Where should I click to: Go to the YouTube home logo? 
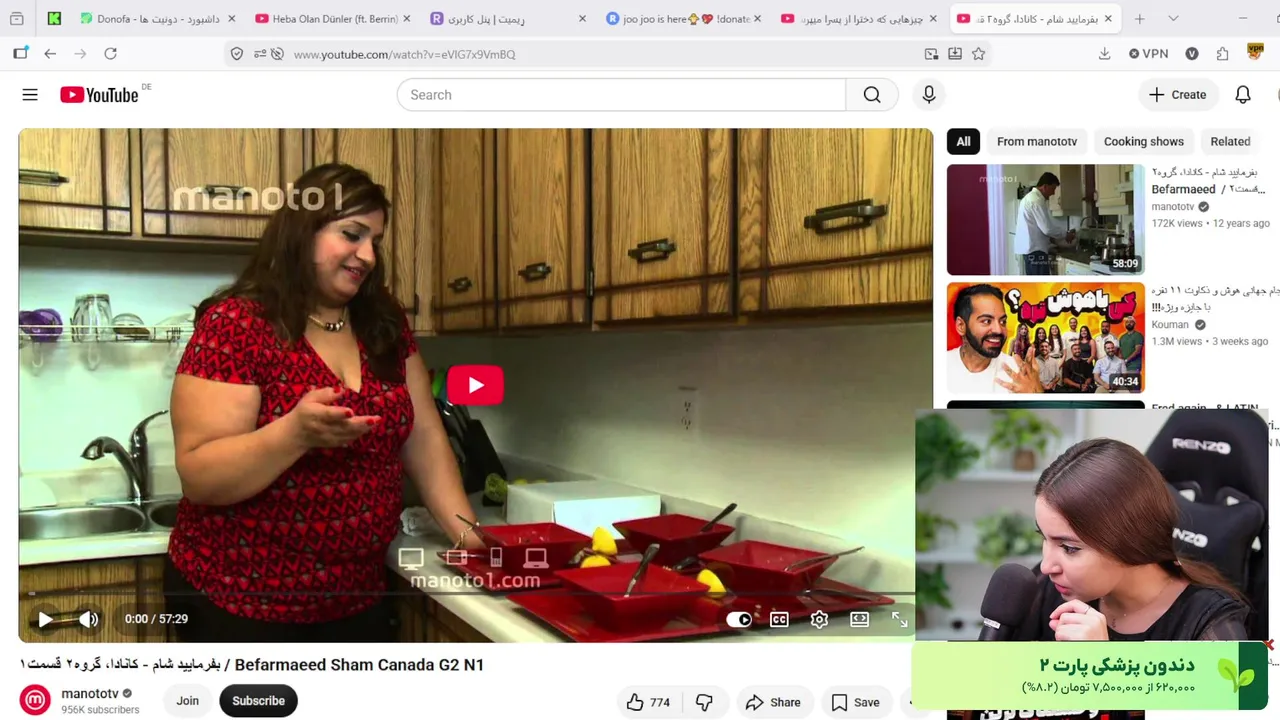point(99,95)
